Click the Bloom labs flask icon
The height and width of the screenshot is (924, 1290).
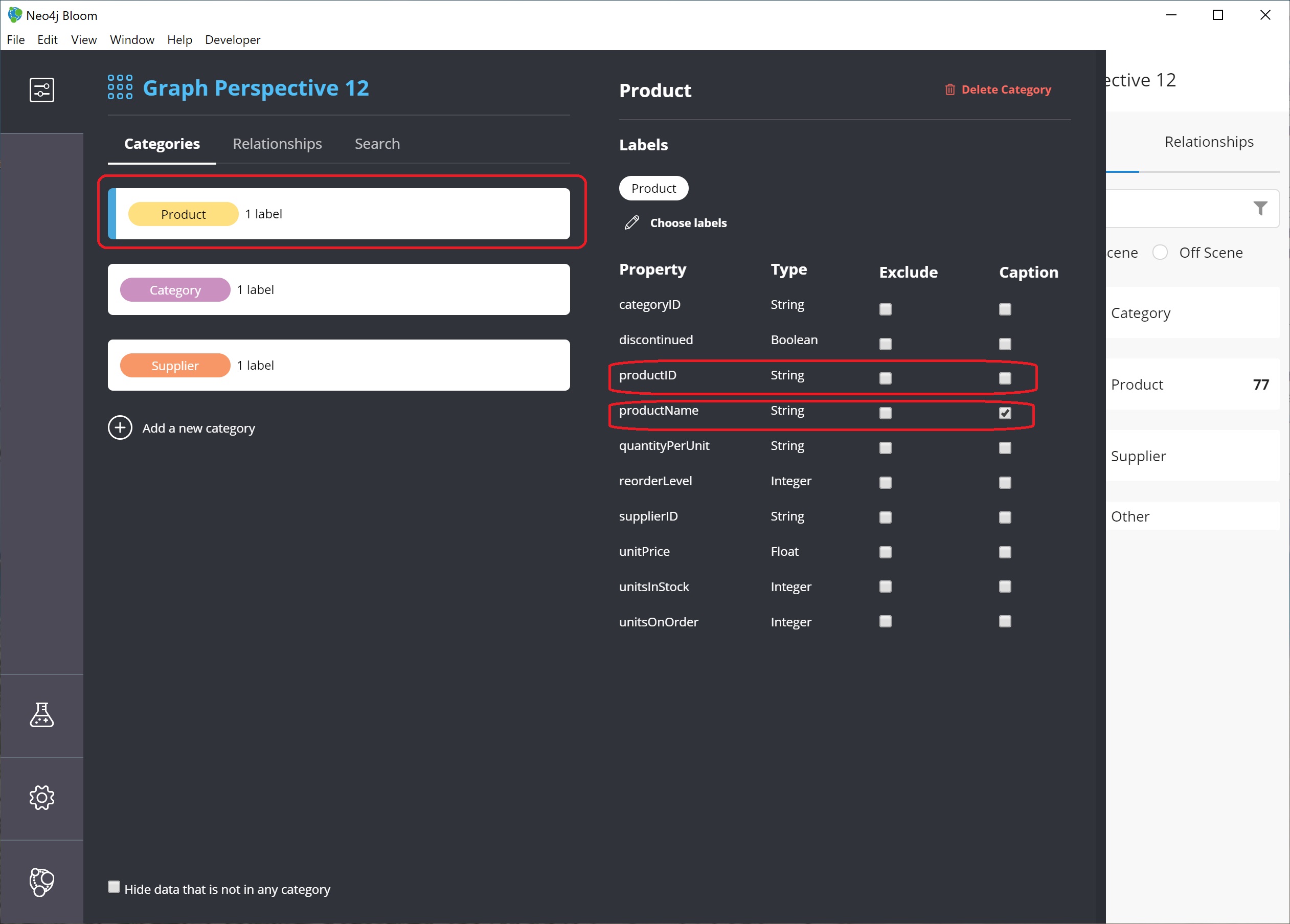[x=41, y=715]
